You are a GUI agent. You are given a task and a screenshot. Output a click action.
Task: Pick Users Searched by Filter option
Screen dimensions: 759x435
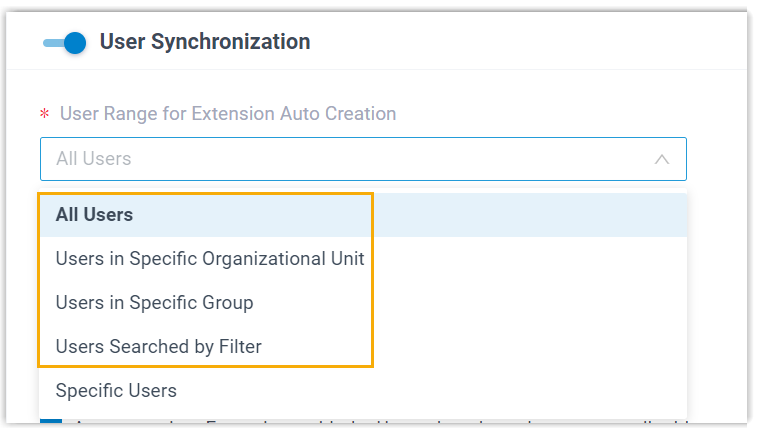158,347
